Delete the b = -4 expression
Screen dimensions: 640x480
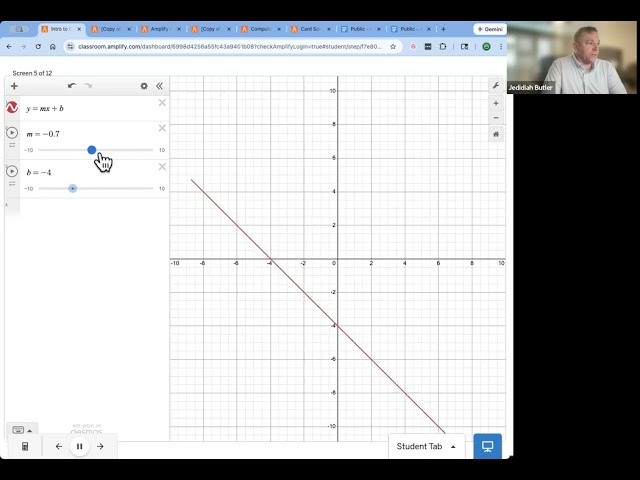tap(162, 167)
